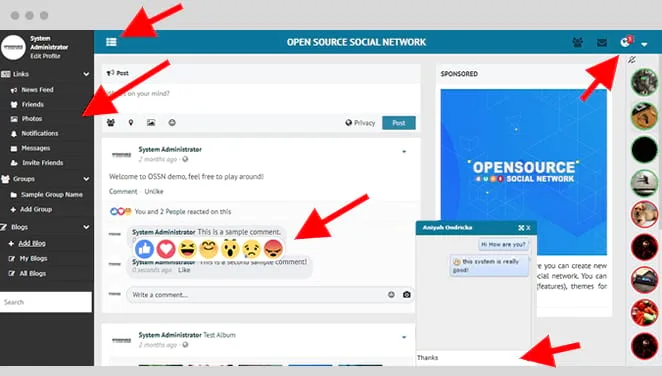Collapse the Blogs sidebar section
Viewport: 662px width, 376px height.
click(x=86, y=227)
